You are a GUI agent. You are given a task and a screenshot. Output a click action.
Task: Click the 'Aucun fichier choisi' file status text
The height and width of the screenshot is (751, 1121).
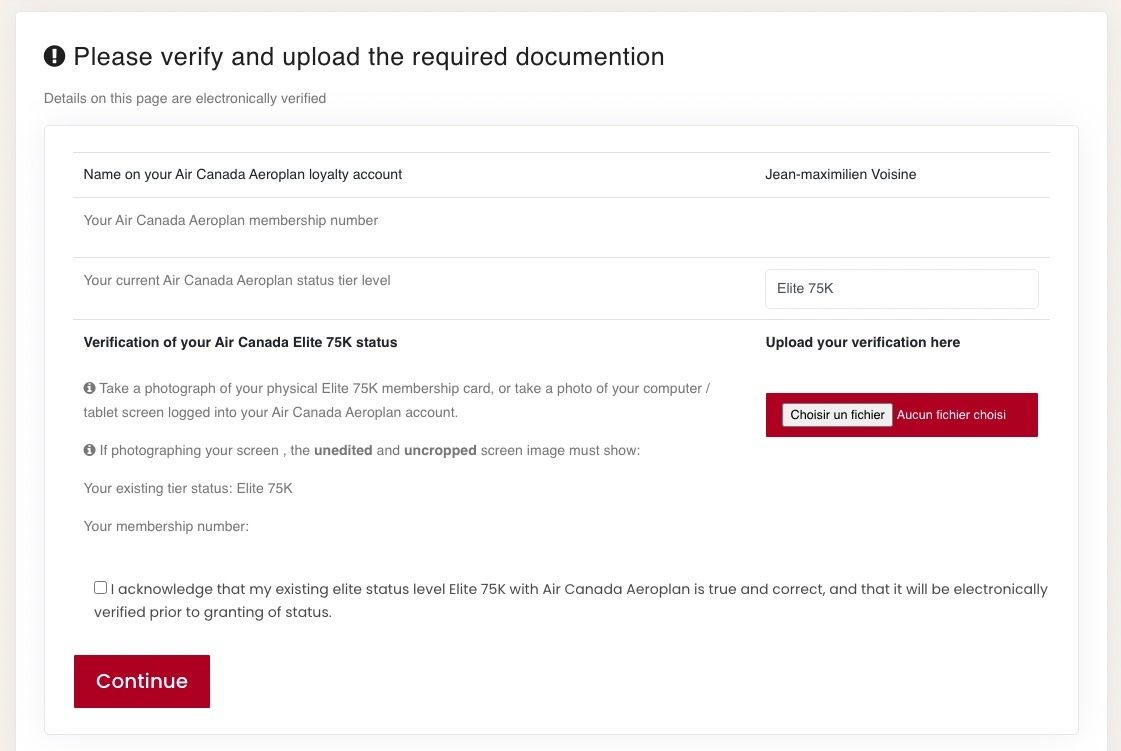(x=951, y=415)
